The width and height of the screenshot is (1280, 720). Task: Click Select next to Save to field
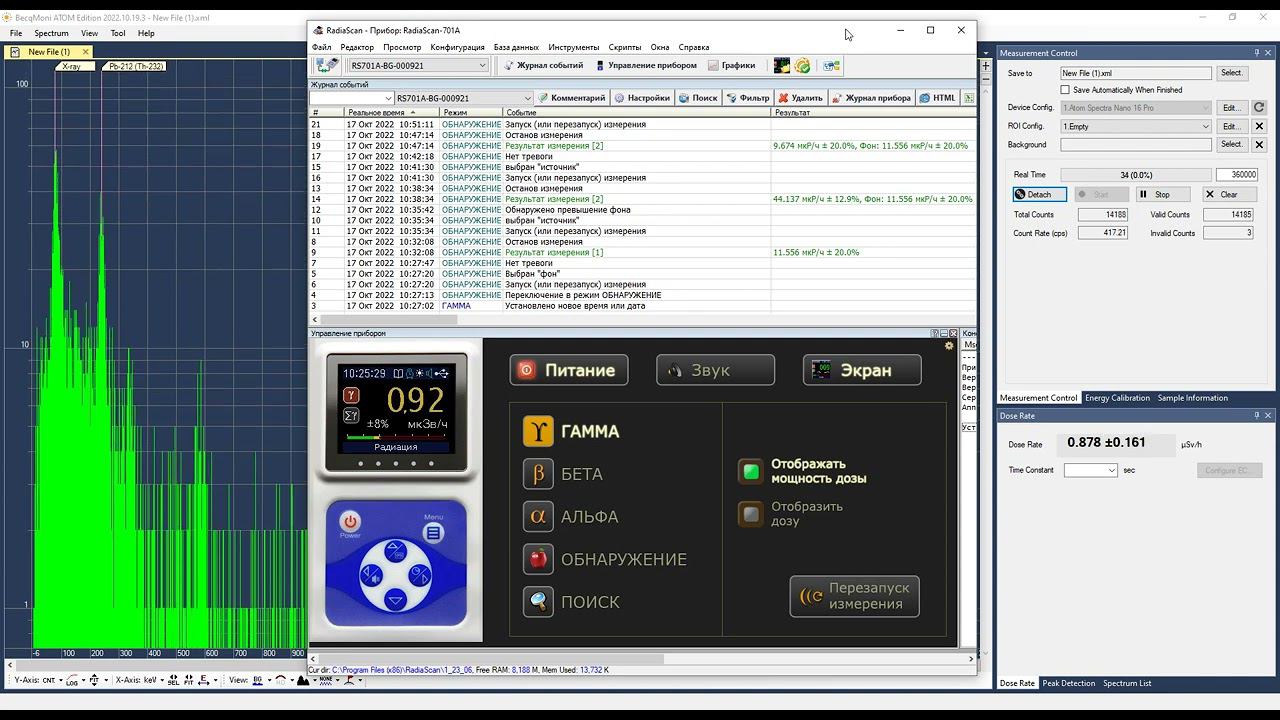pos(1231,73)
